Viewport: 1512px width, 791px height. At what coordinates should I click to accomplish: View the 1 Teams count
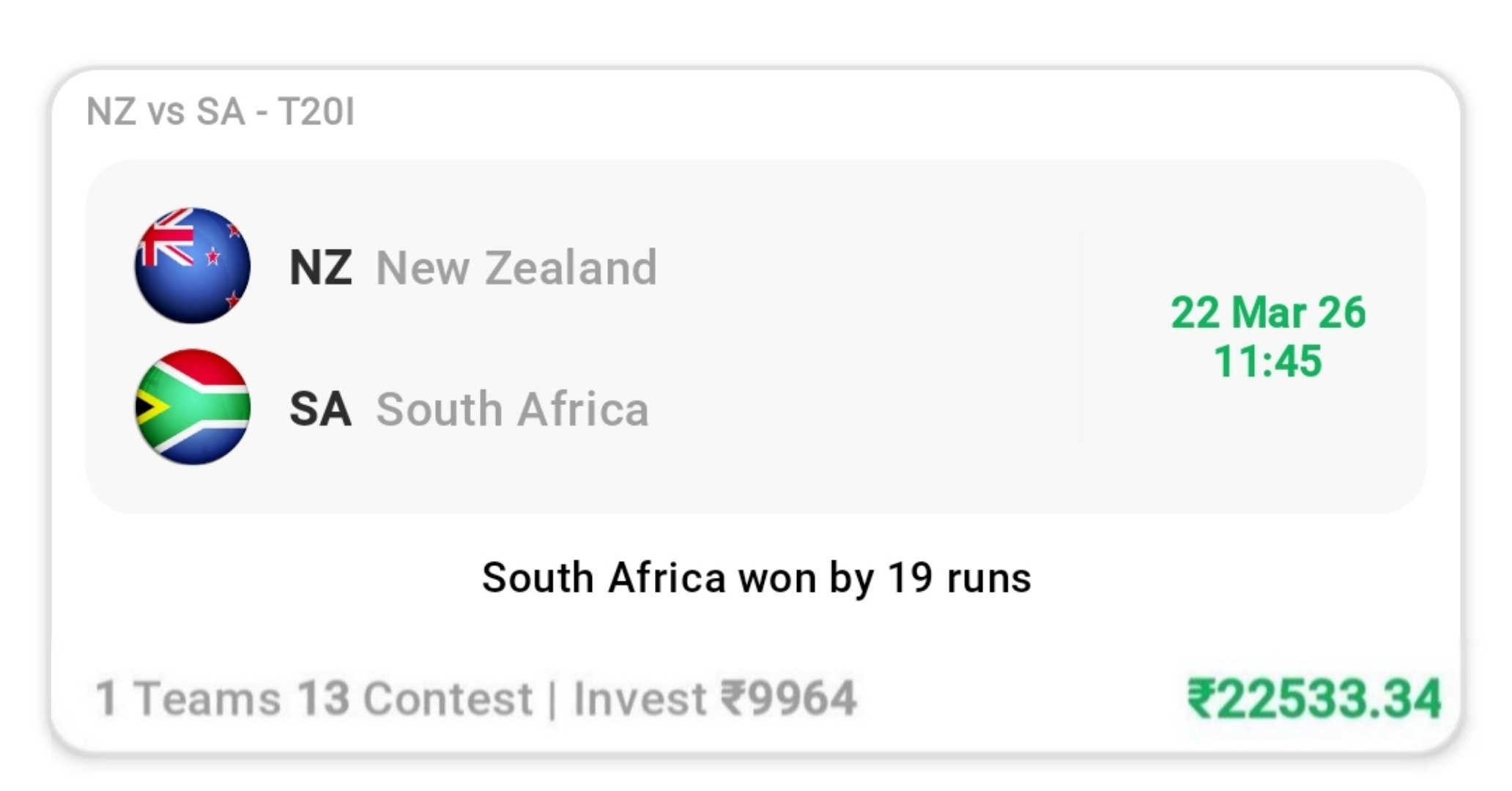tap(188, 698)
